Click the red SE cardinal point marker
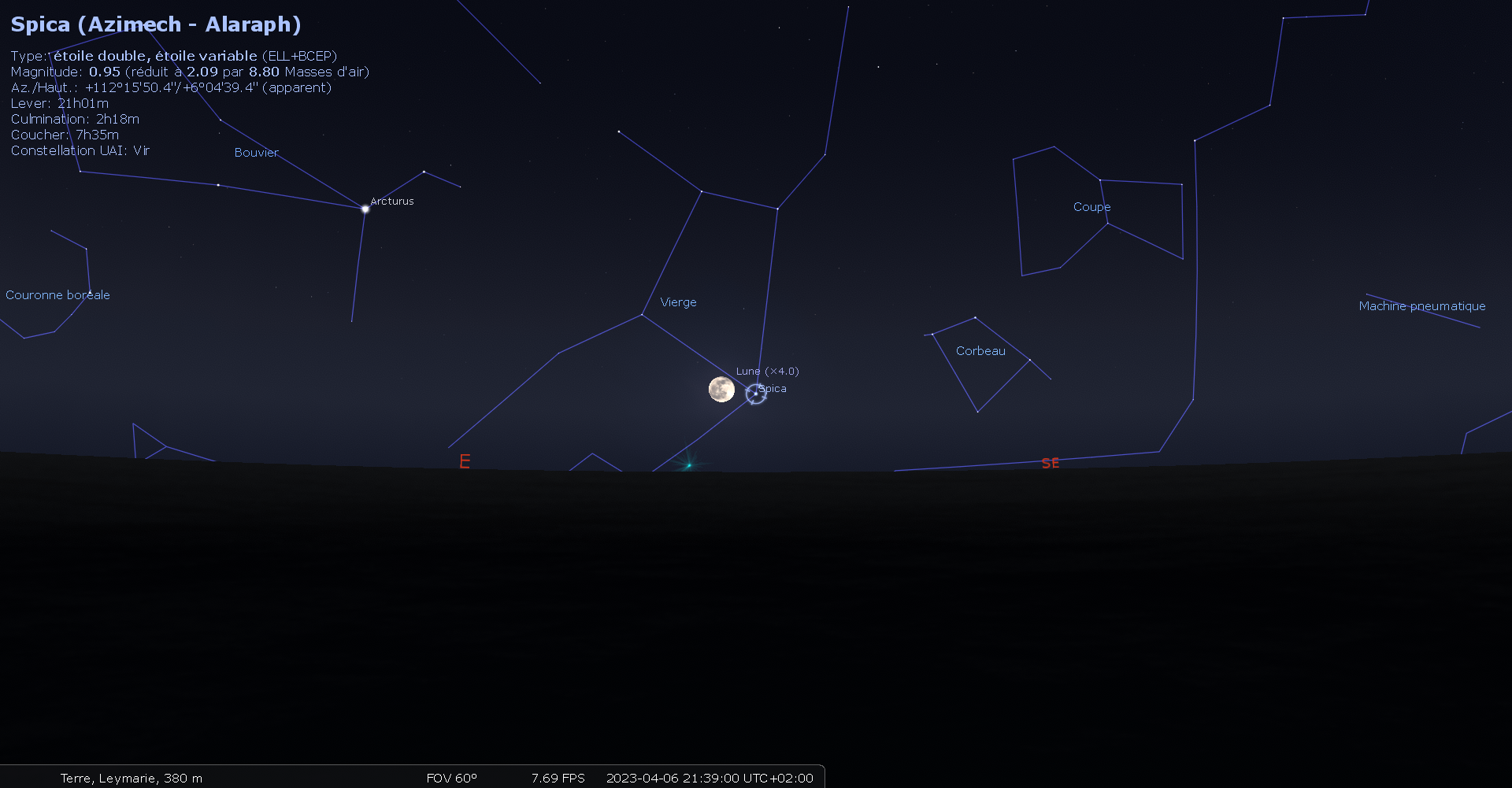The width and height of the screenshot is (1512, 788). click(1050, 464)
